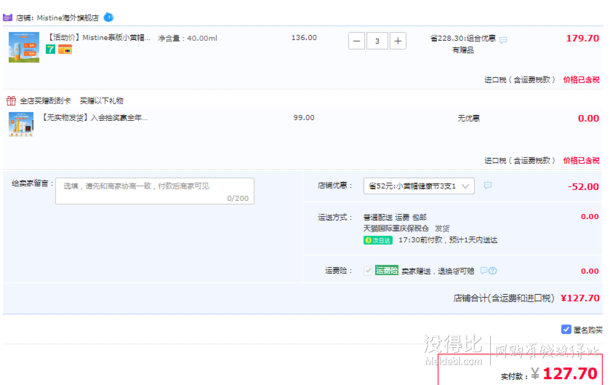Open the membership gift item title

(95, 117)
